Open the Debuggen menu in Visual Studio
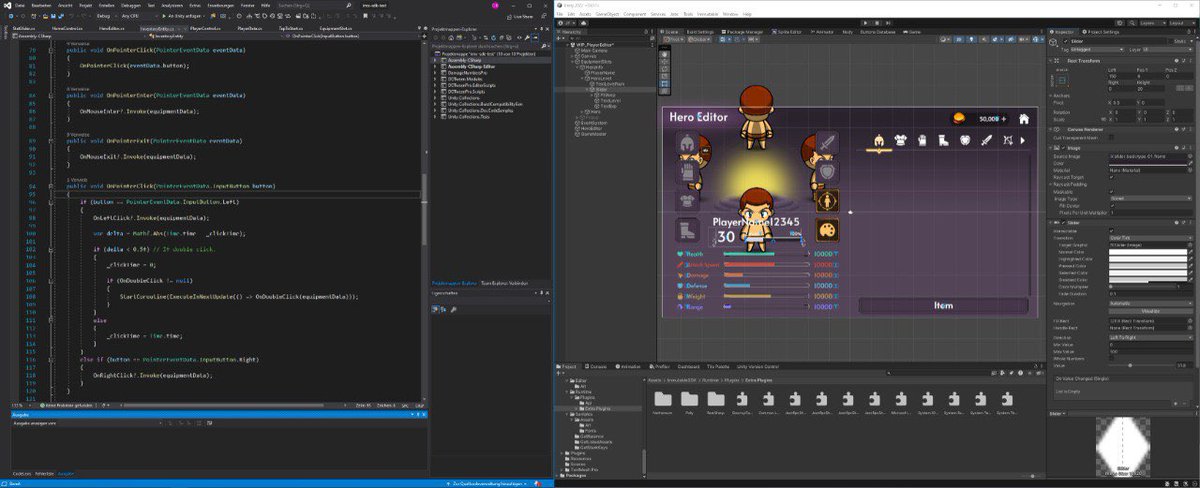The height and width of the screenshot is (488, 1200). click(x=130, y=5)
